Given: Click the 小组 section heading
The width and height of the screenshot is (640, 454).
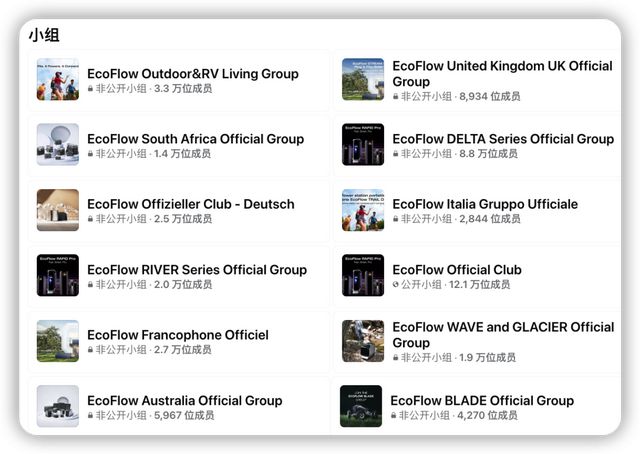Looking at the screenshot, I should [x=44, y=35].
